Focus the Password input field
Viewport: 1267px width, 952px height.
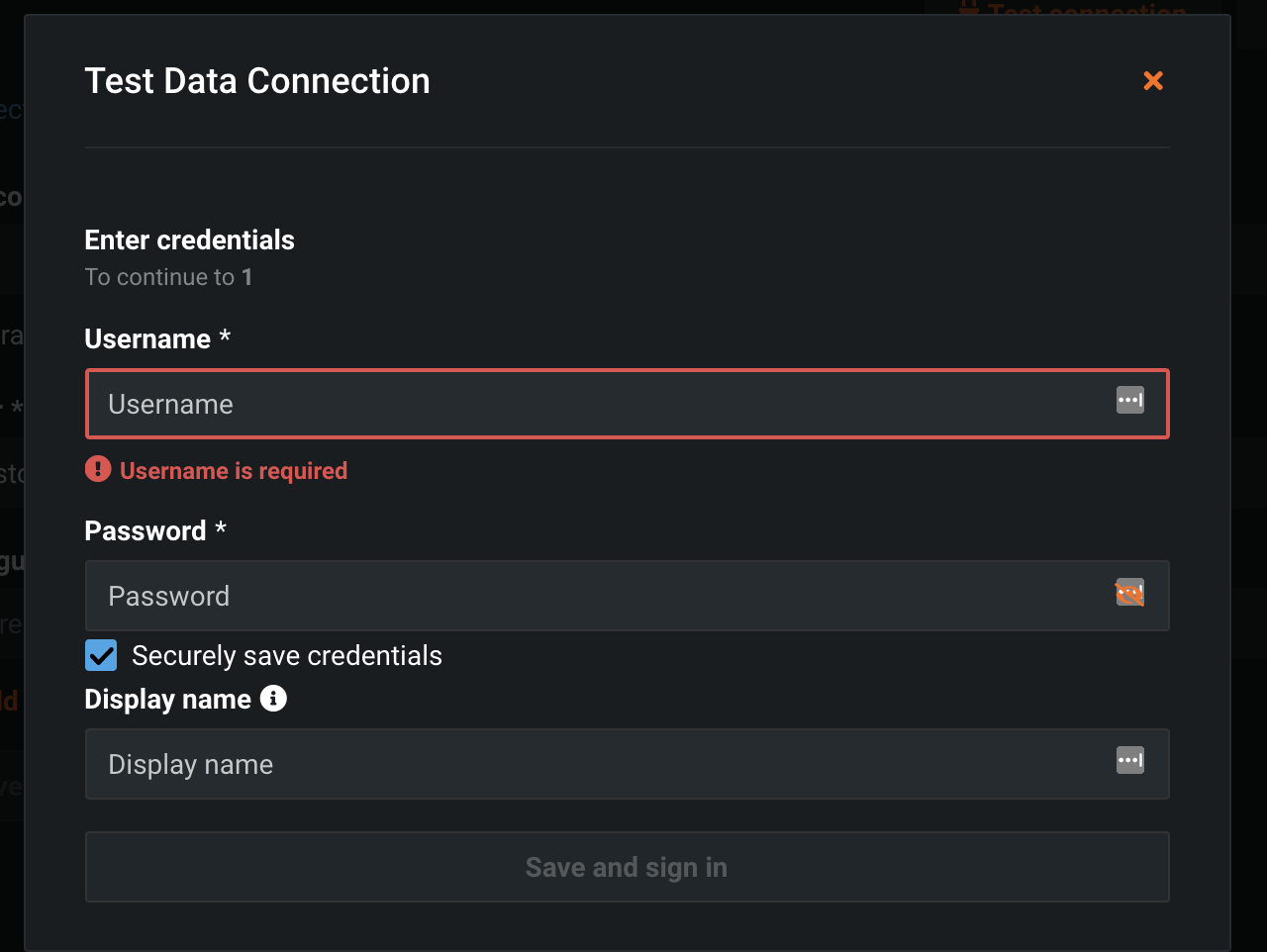pos(594,596)
